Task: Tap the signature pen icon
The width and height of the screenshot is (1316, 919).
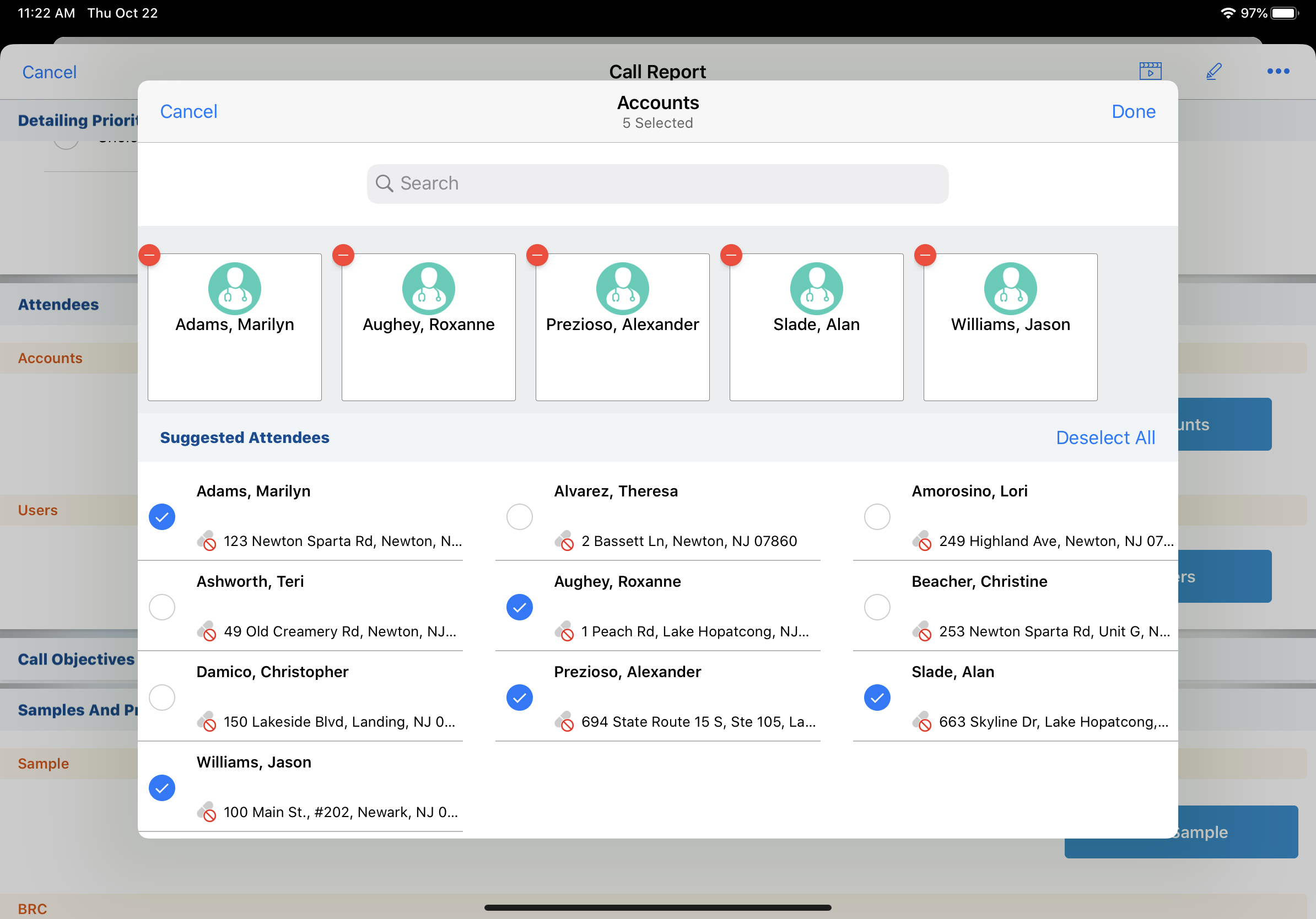Action: coord(1213,71)
